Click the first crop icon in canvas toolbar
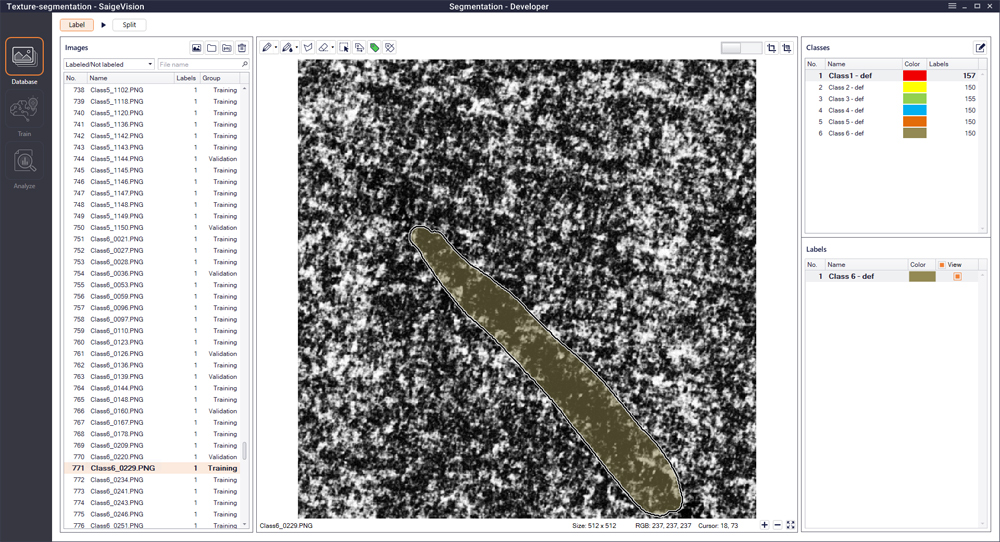Image resolution: width=1000 pixels, height=542 pixels. (772, 48)
